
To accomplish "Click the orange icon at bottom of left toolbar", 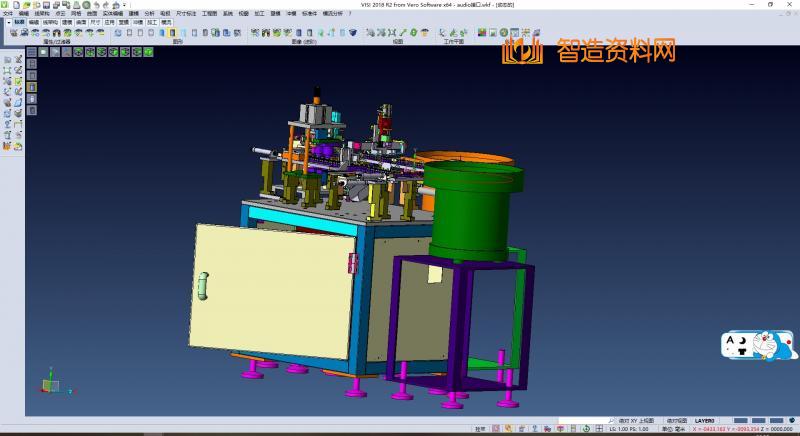I will pos(7,147).
